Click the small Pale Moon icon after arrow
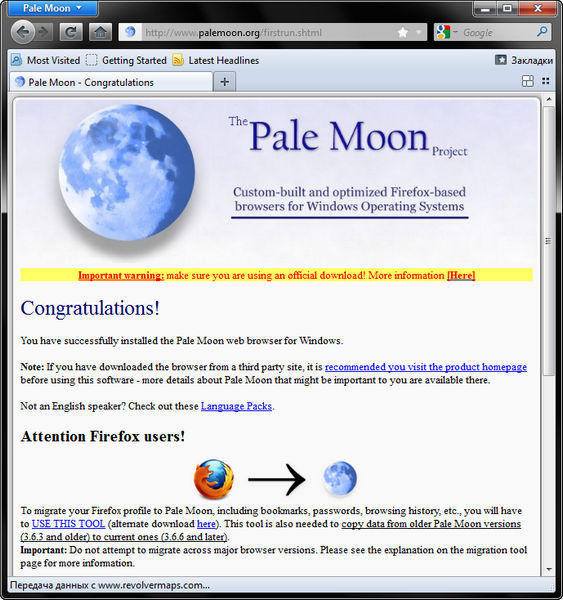The width and height of the screenshot is (563, 600). 339,478
